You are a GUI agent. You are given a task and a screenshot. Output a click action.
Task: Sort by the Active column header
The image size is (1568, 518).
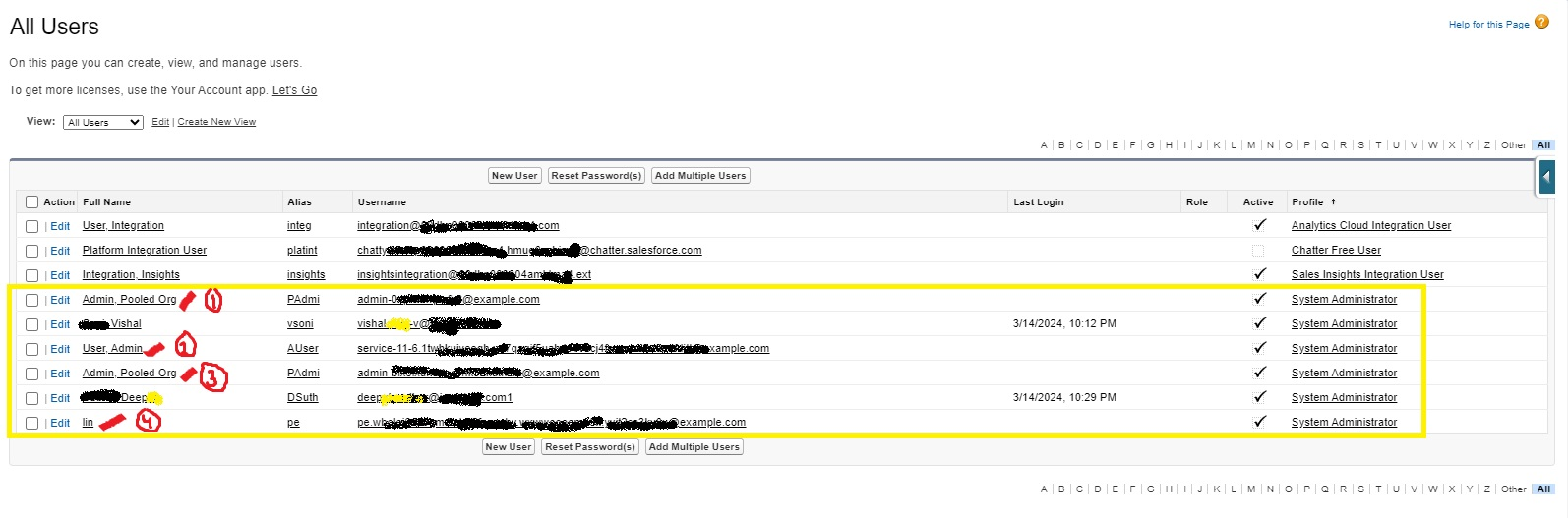pyautogui.click(x=1258, y=202)
